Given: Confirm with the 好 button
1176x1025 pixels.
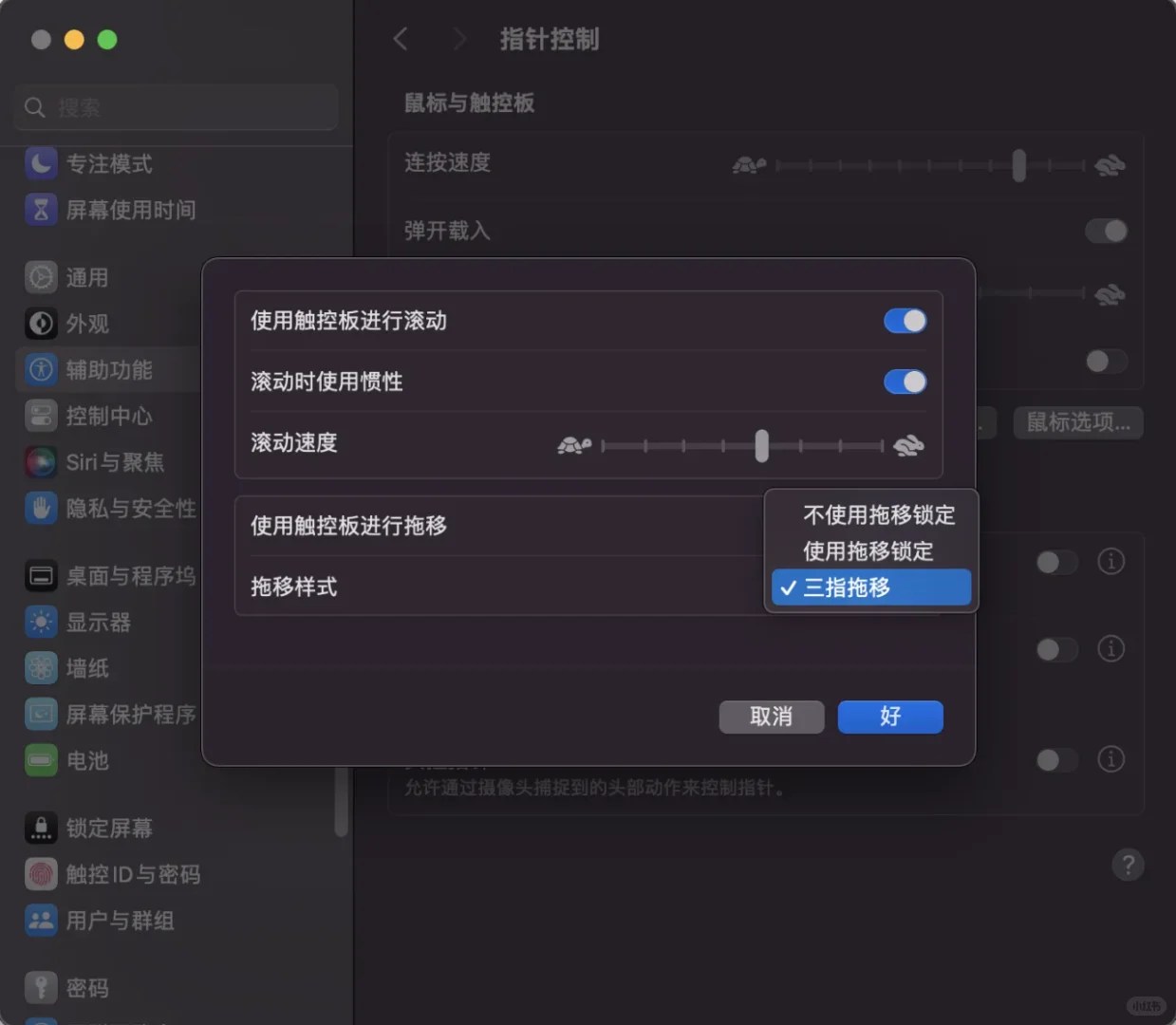Looking at the screenshot, I should [x=889, y=717].
